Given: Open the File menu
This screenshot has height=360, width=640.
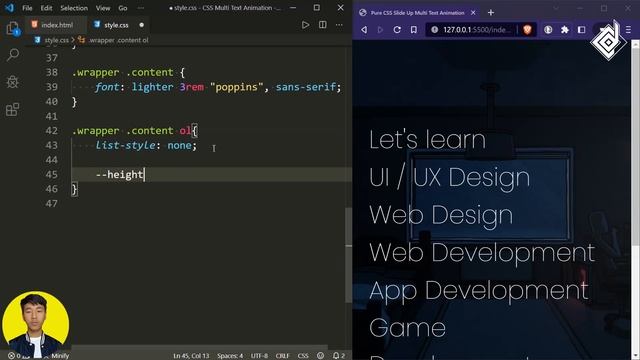Looking at the screenshot, I should 27,8.
